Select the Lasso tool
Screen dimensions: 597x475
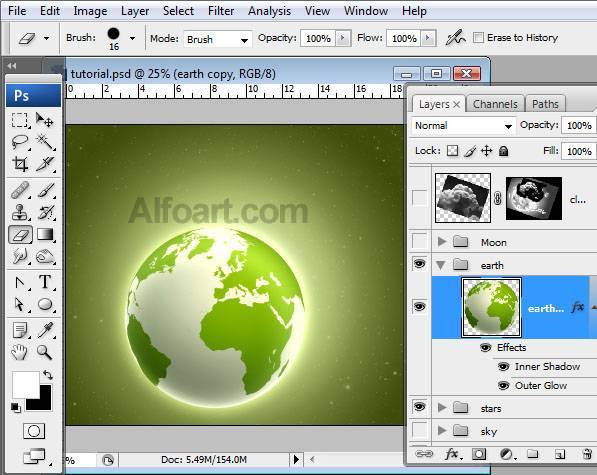pos(20,142)
